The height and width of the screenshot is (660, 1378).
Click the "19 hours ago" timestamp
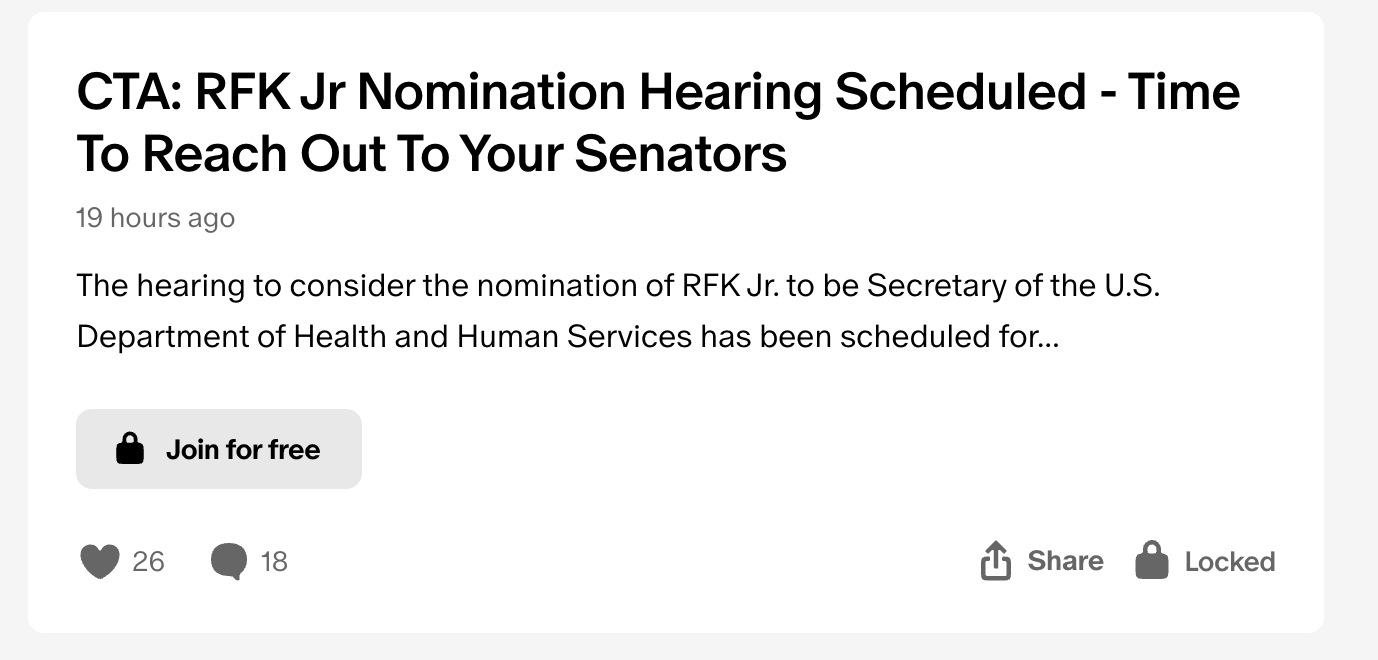click(155, 218)
